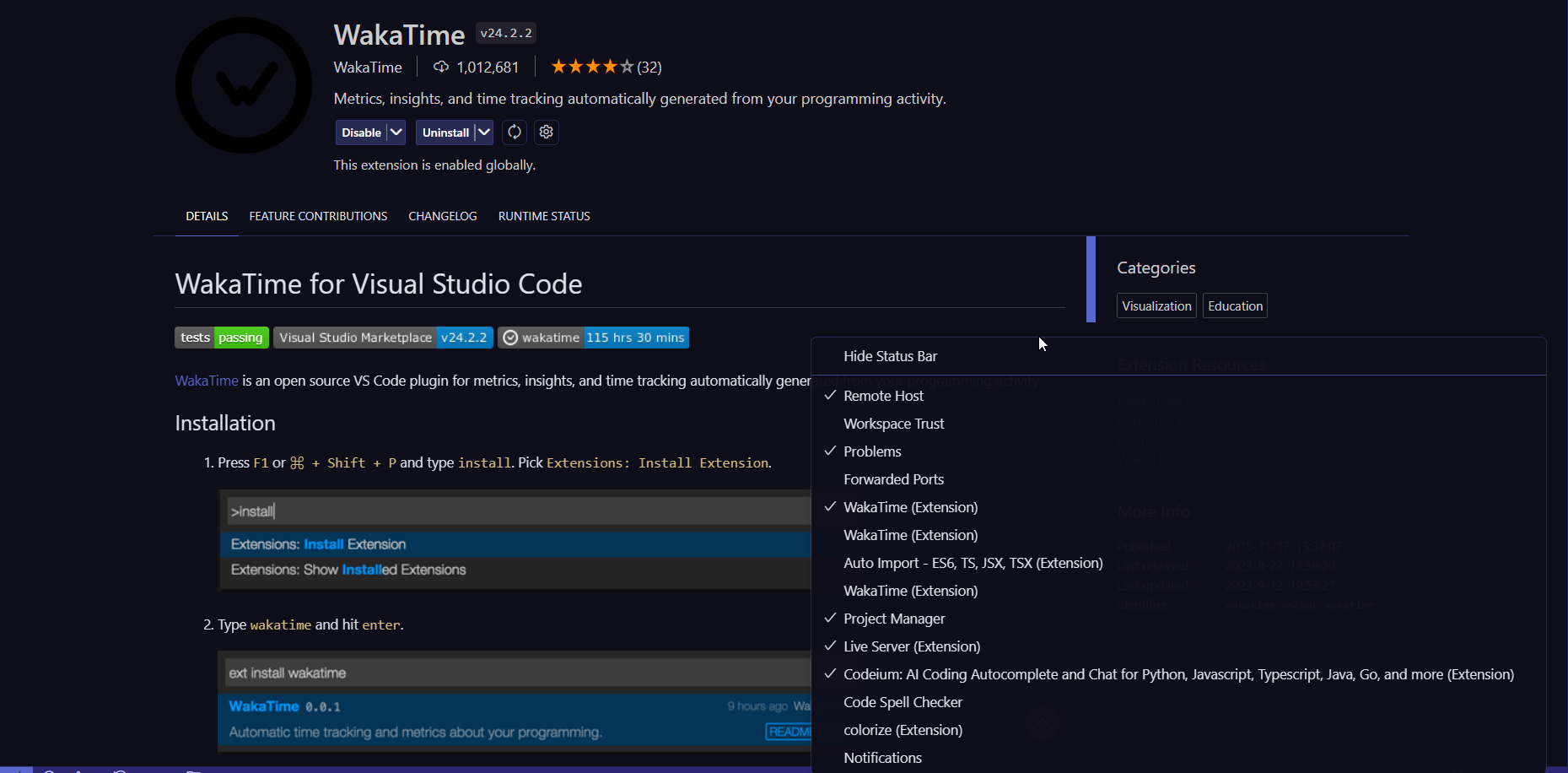Image resolution: width=1568 pixels, height=773 pixels.
Task: Uncheck Problems in the status bar menu
Action: (x=872, y=451)
